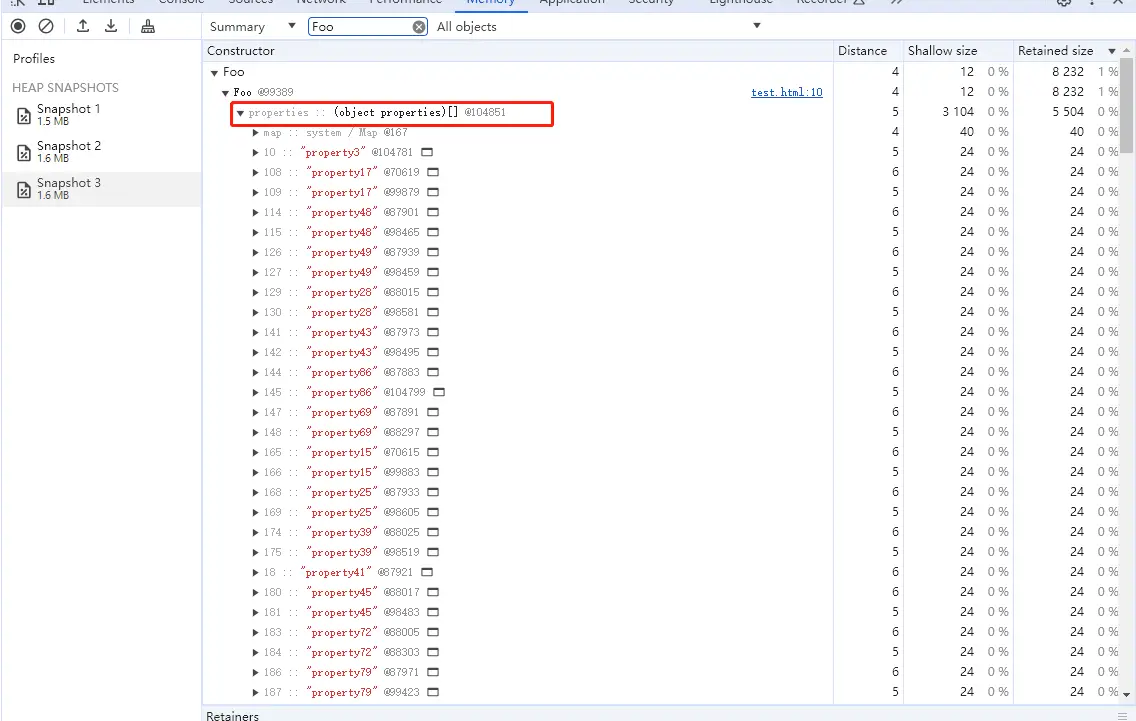Click the download arrow profile icon
This screenshot has height=721, width=1136.
[111, 26]
